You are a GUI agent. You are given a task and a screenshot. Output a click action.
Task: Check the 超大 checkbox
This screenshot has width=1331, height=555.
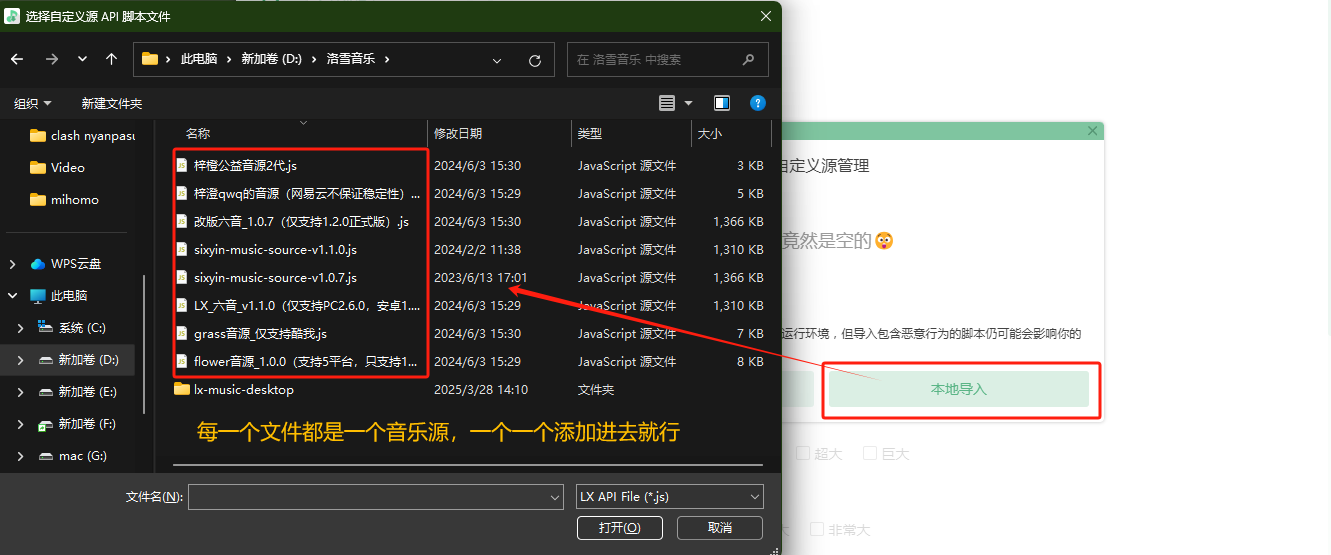[803, 453]
